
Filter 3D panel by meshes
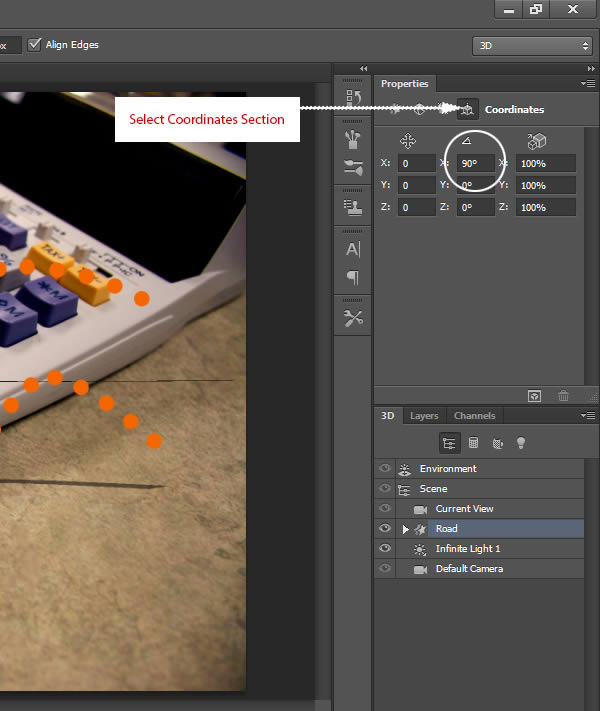(x=473, y=443)
